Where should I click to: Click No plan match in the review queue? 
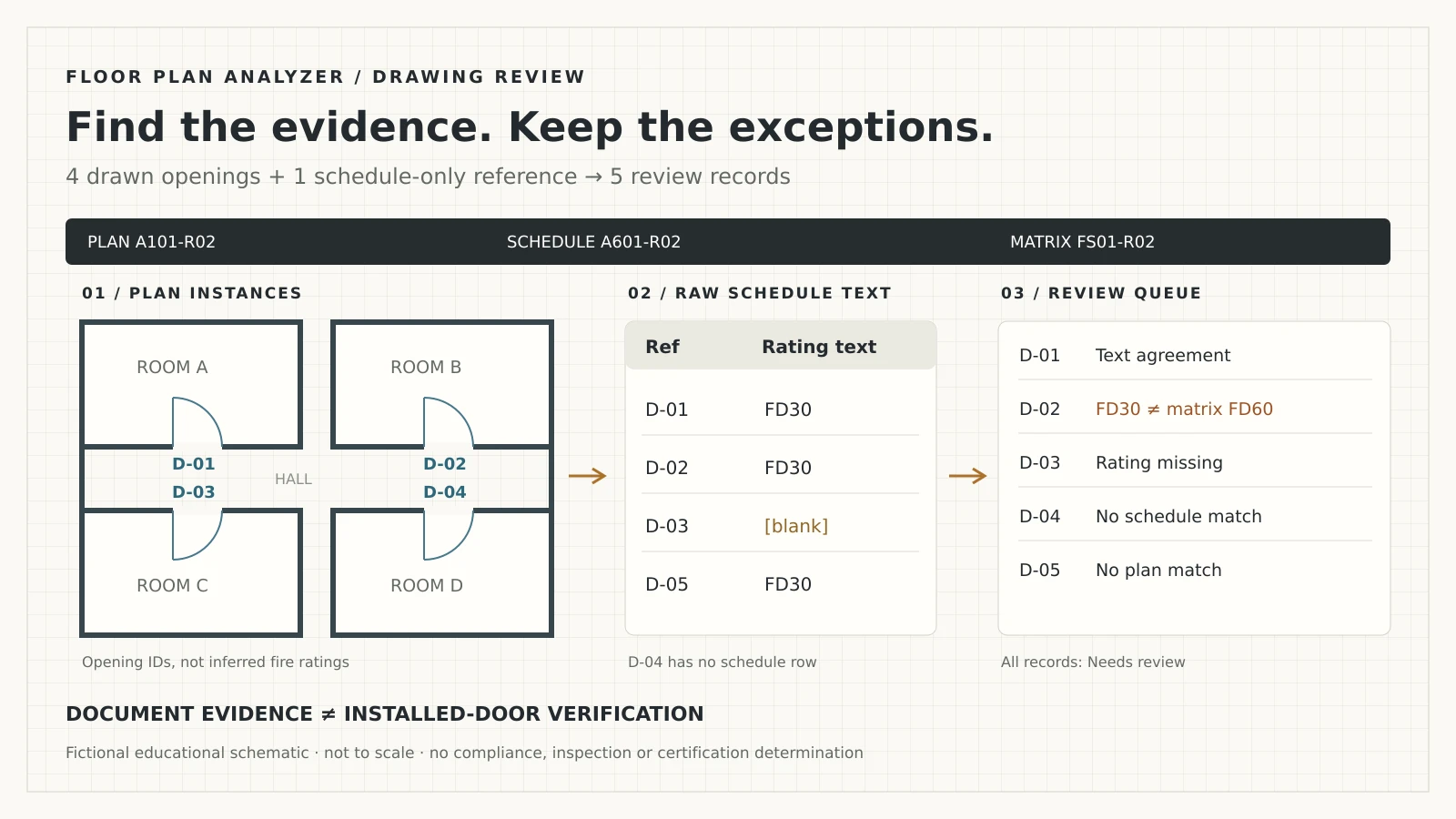coord(1158,571)
